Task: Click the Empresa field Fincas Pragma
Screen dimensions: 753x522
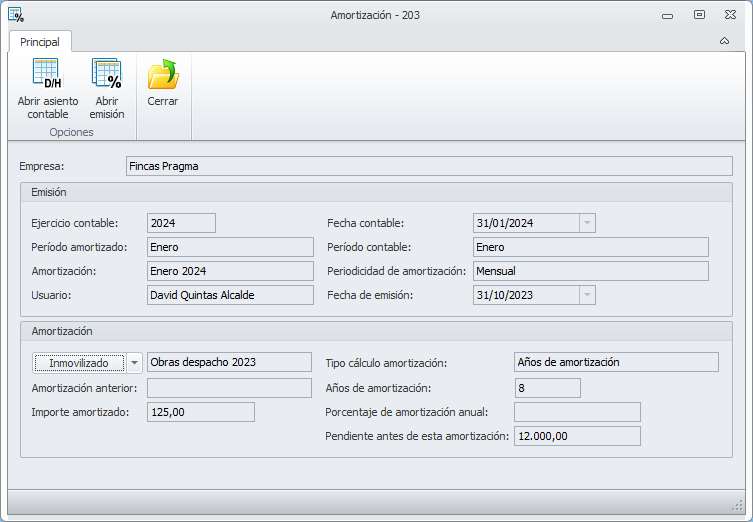Action: click(428, 167)
